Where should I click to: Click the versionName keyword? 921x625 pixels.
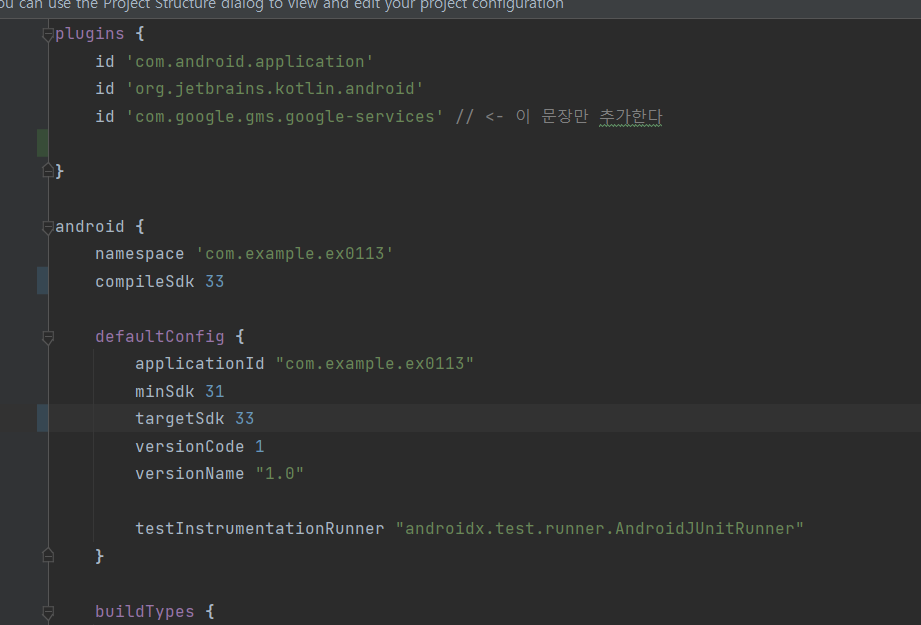point(190,473)
